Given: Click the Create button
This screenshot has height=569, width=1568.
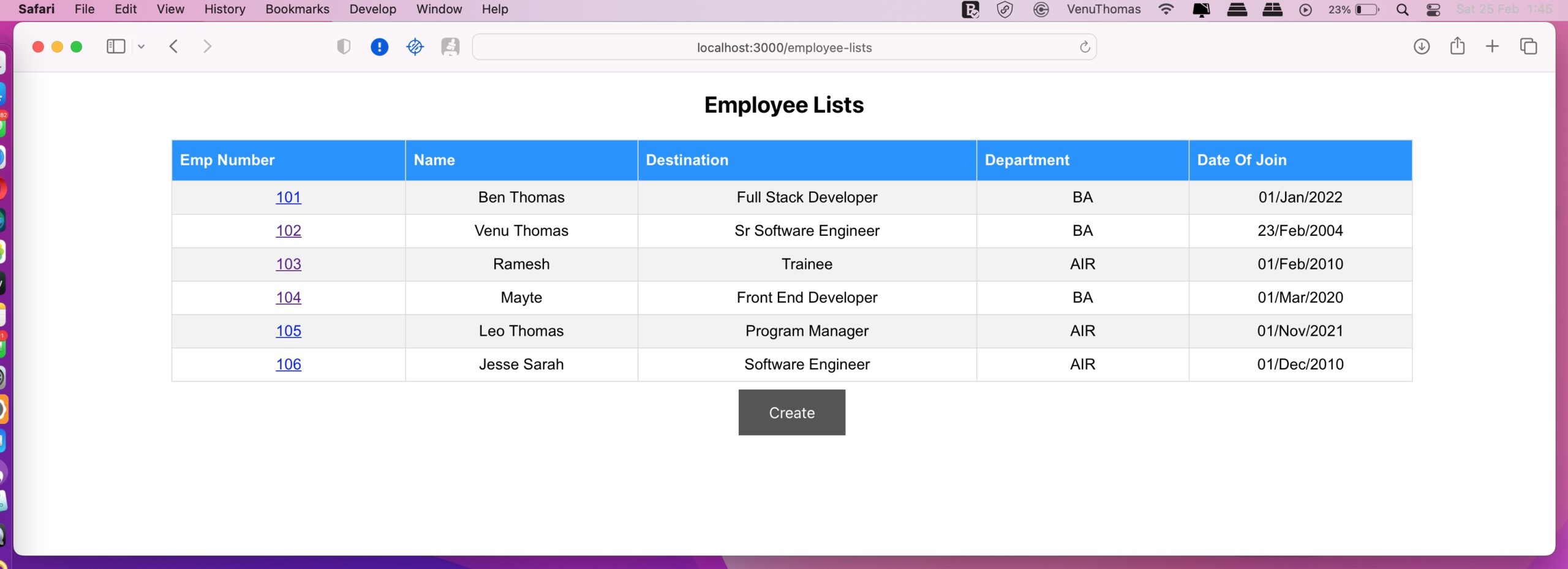Looking at the screenshot, I should pyautogui.click(x=791, y=412).
